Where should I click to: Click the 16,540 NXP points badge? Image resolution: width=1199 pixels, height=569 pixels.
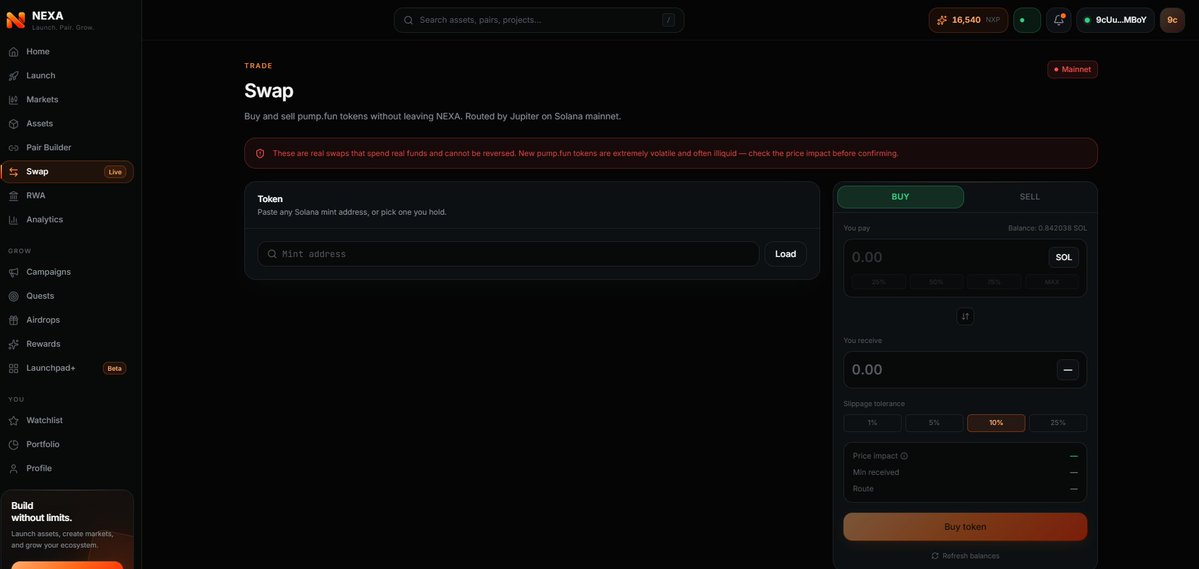(968, 20)
